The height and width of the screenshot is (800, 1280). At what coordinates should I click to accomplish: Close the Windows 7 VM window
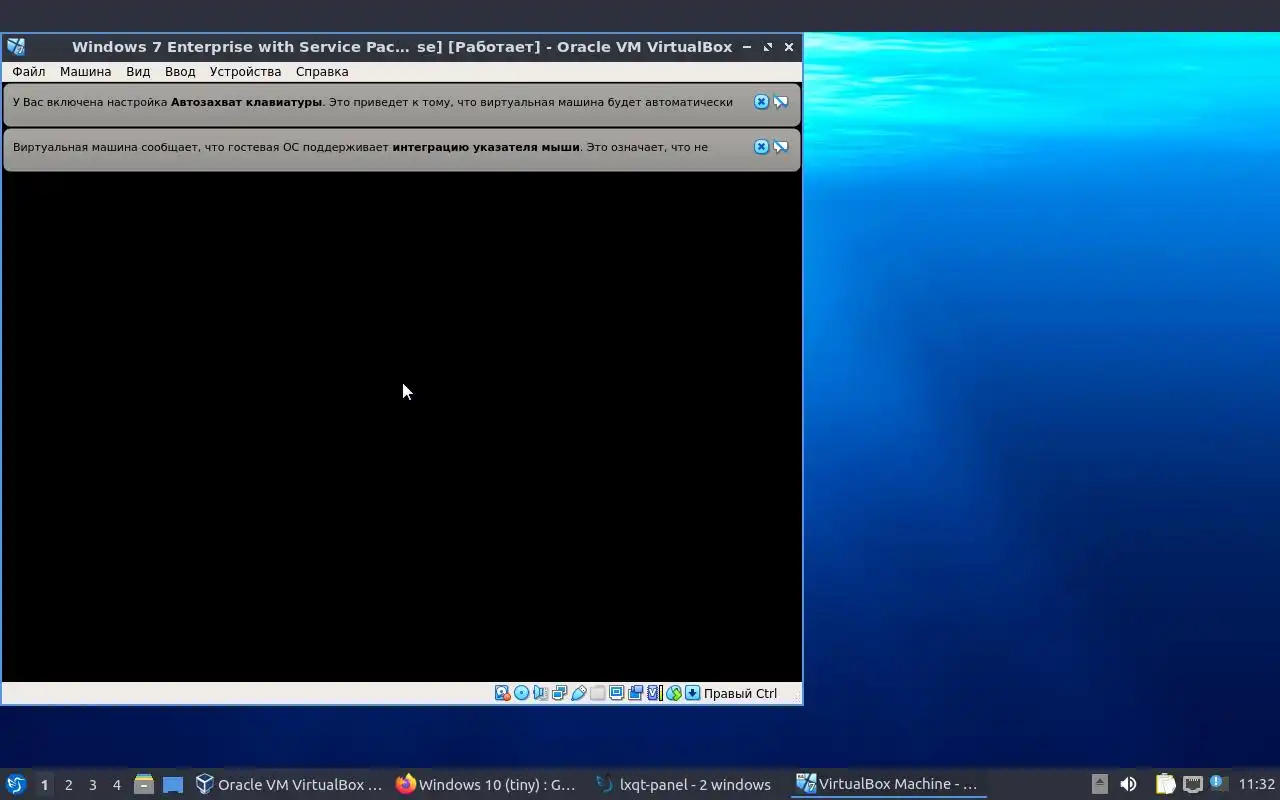[789, 47]
